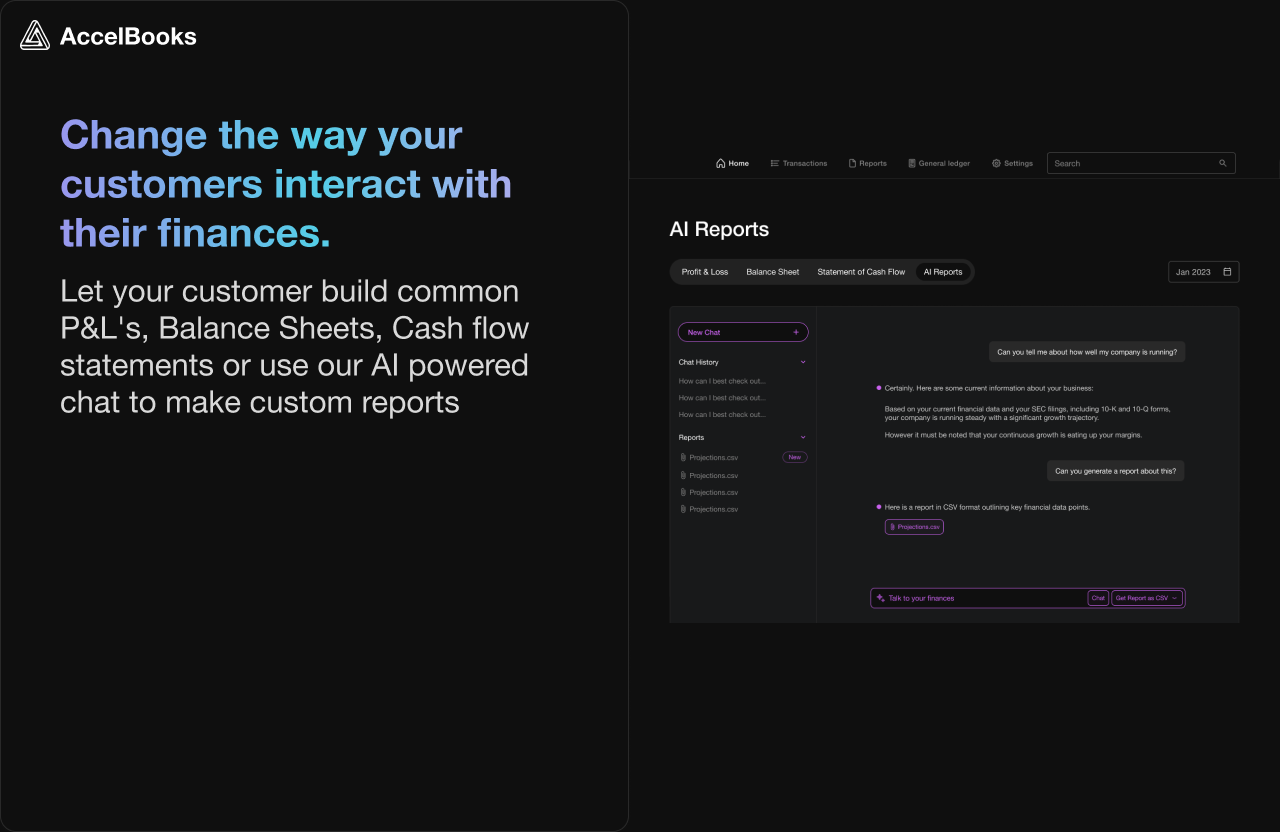This screenshot has width=1280, height=832.
Task: Click the AccelBooks triangle logo icon
Action: [x=35, y=36]
